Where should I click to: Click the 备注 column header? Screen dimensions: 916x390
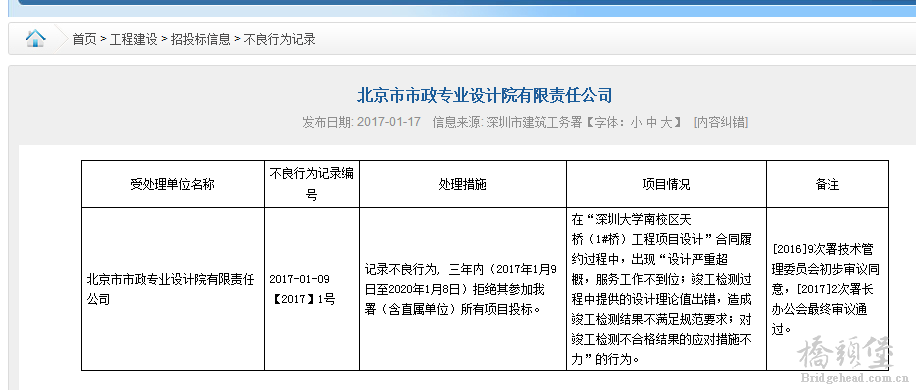pos(827,184)
